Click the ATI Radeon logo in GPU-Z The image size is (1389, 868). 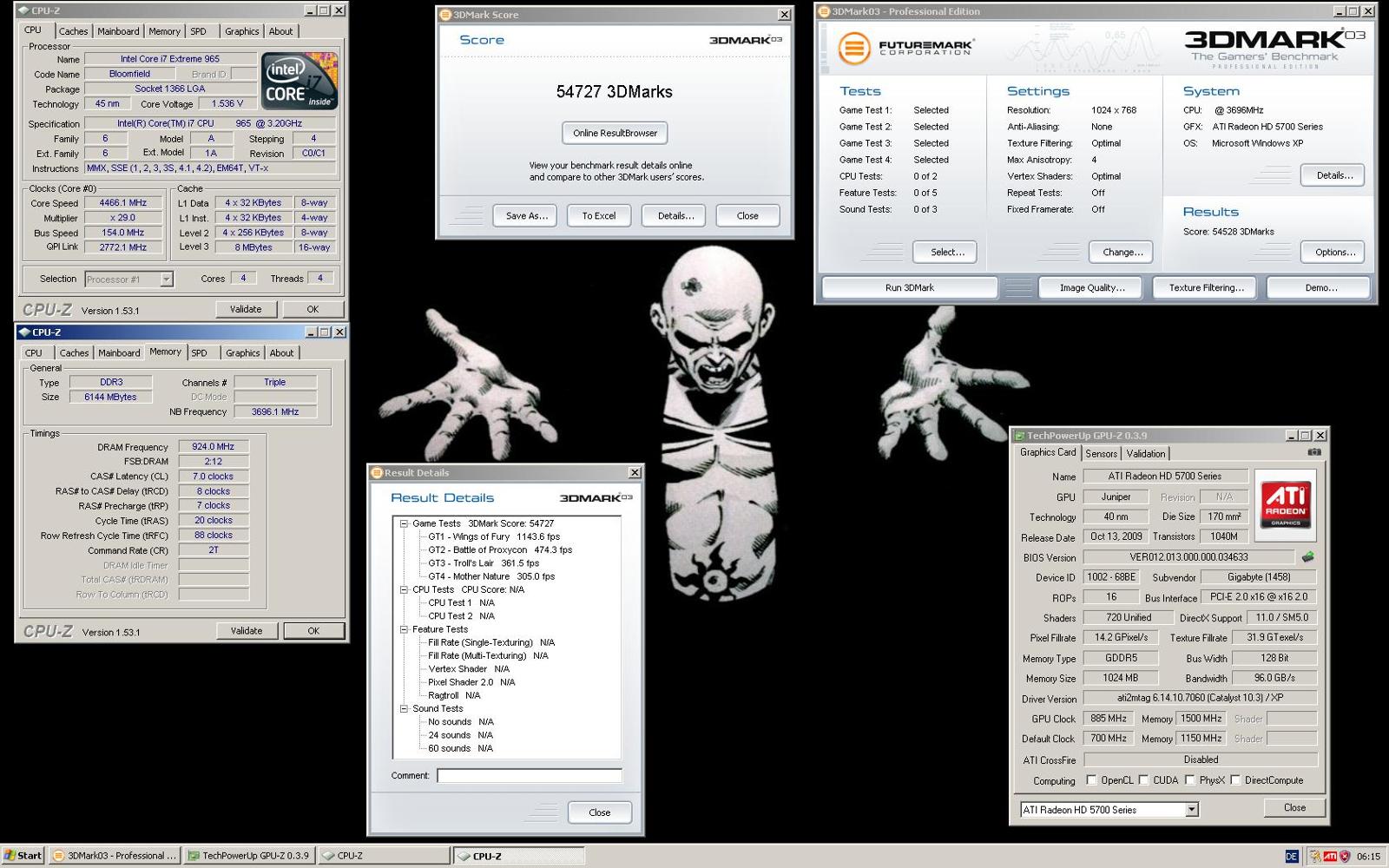click(x=1286, y=505)
